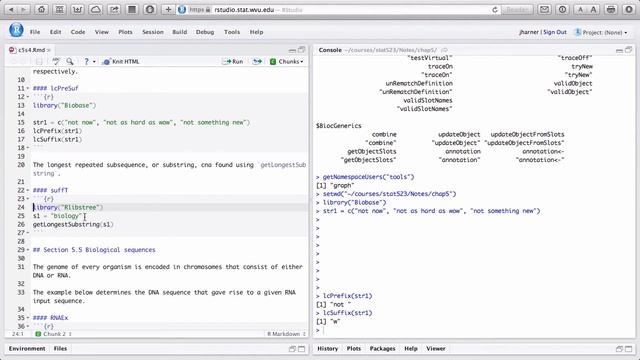
Task: Click the re-run previous region icon
Action: coord(257,61)
